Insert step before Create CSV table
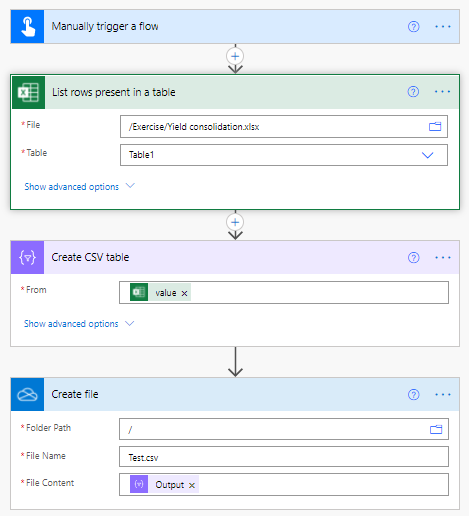This screenshot has height=516, width=469. click(x=235, y=222)
